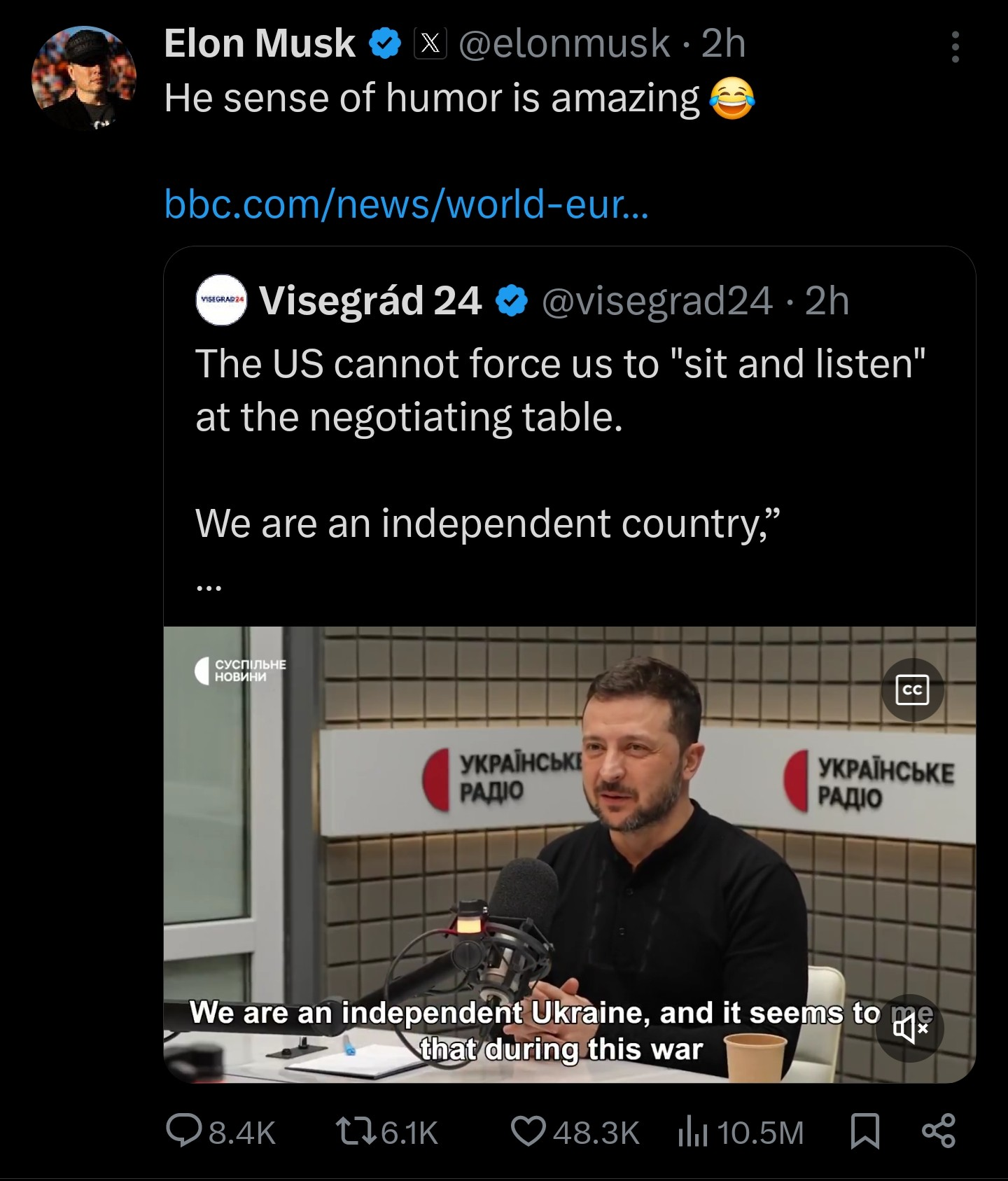Open Visegrád 24 profile avatar
Image resolution: width=1008 pixels, height=1181 pixels.
pos(221,300)
